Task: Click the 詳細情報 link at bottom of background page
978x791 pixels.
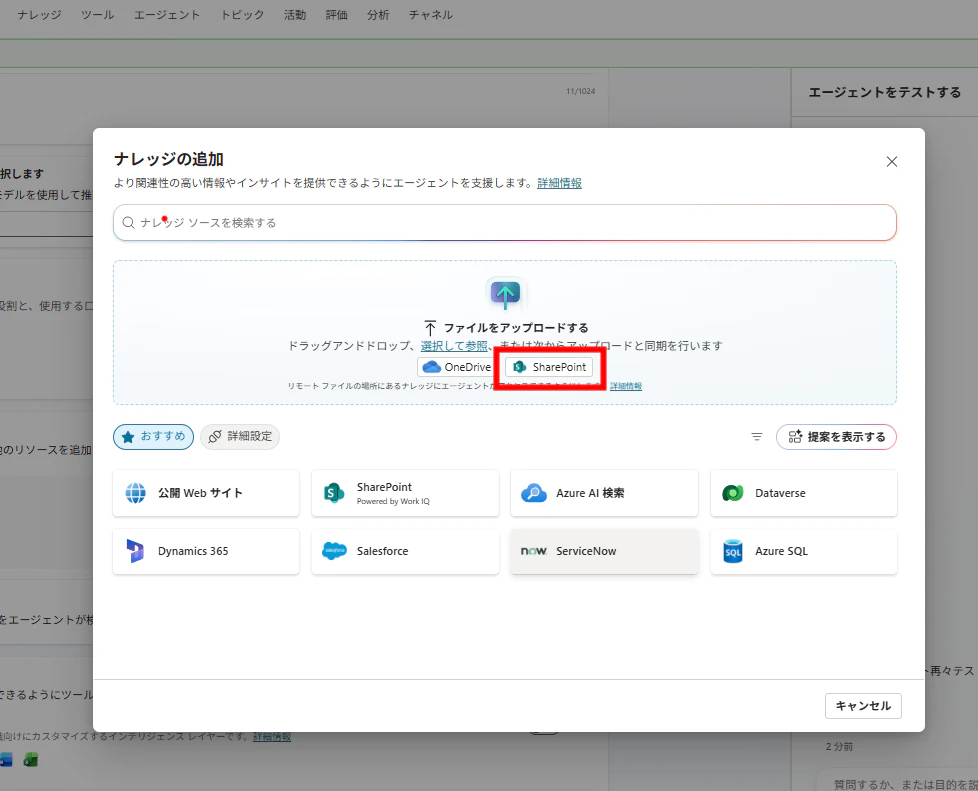Action: pos(272,737)
